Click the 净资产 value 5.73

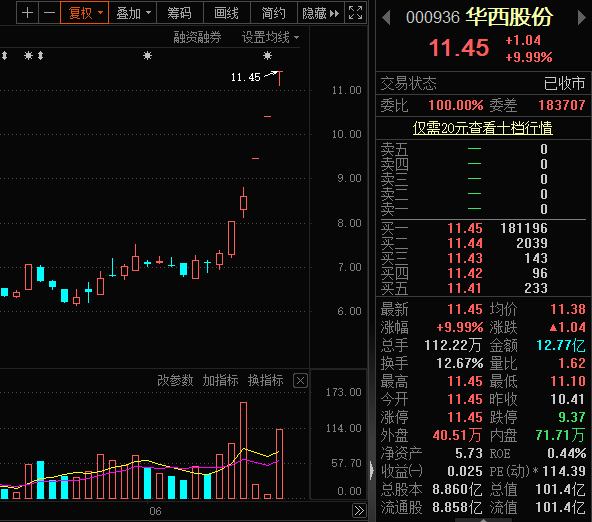tap(469, 453)
